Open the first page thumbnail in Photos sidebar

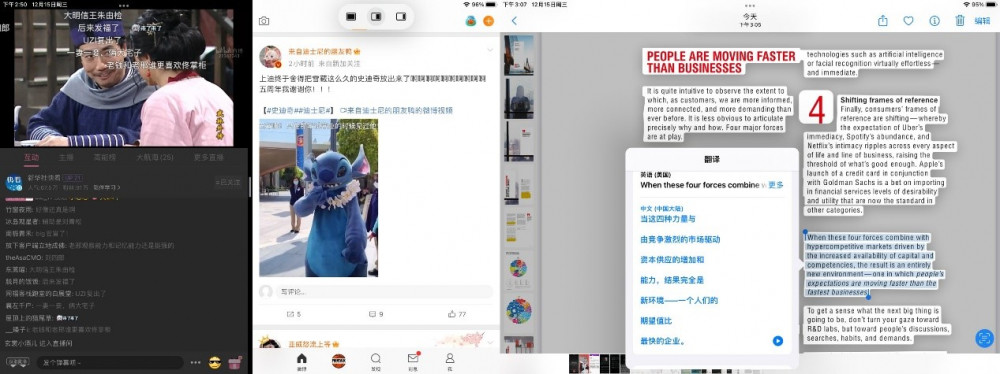pos(518,55)
